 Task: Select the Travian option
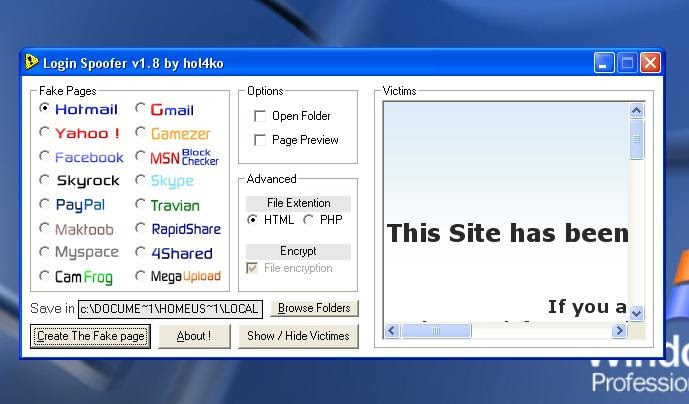coord(140,204)
